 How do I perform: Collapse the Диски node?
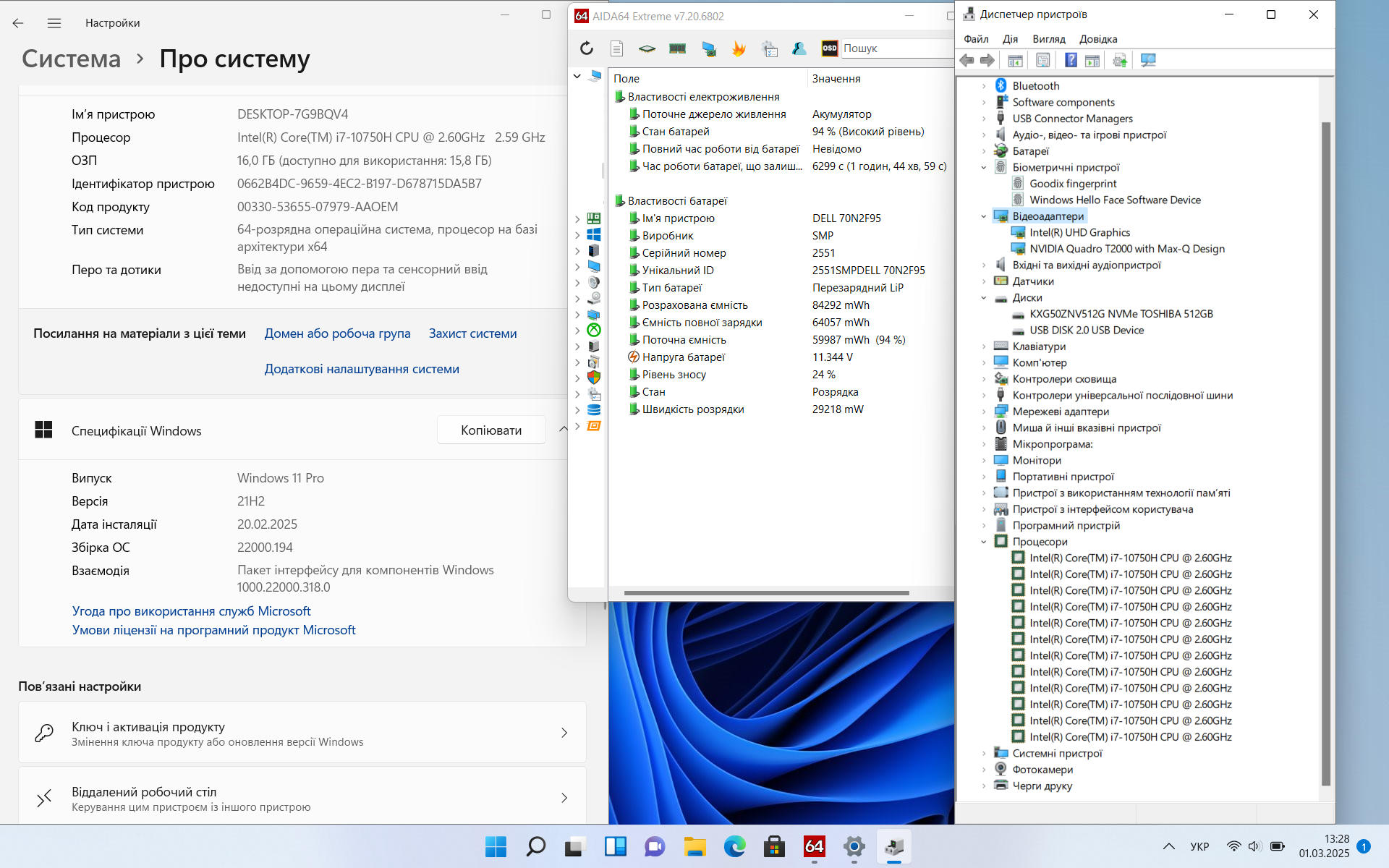pyautogui.click(x=984, y=298)
